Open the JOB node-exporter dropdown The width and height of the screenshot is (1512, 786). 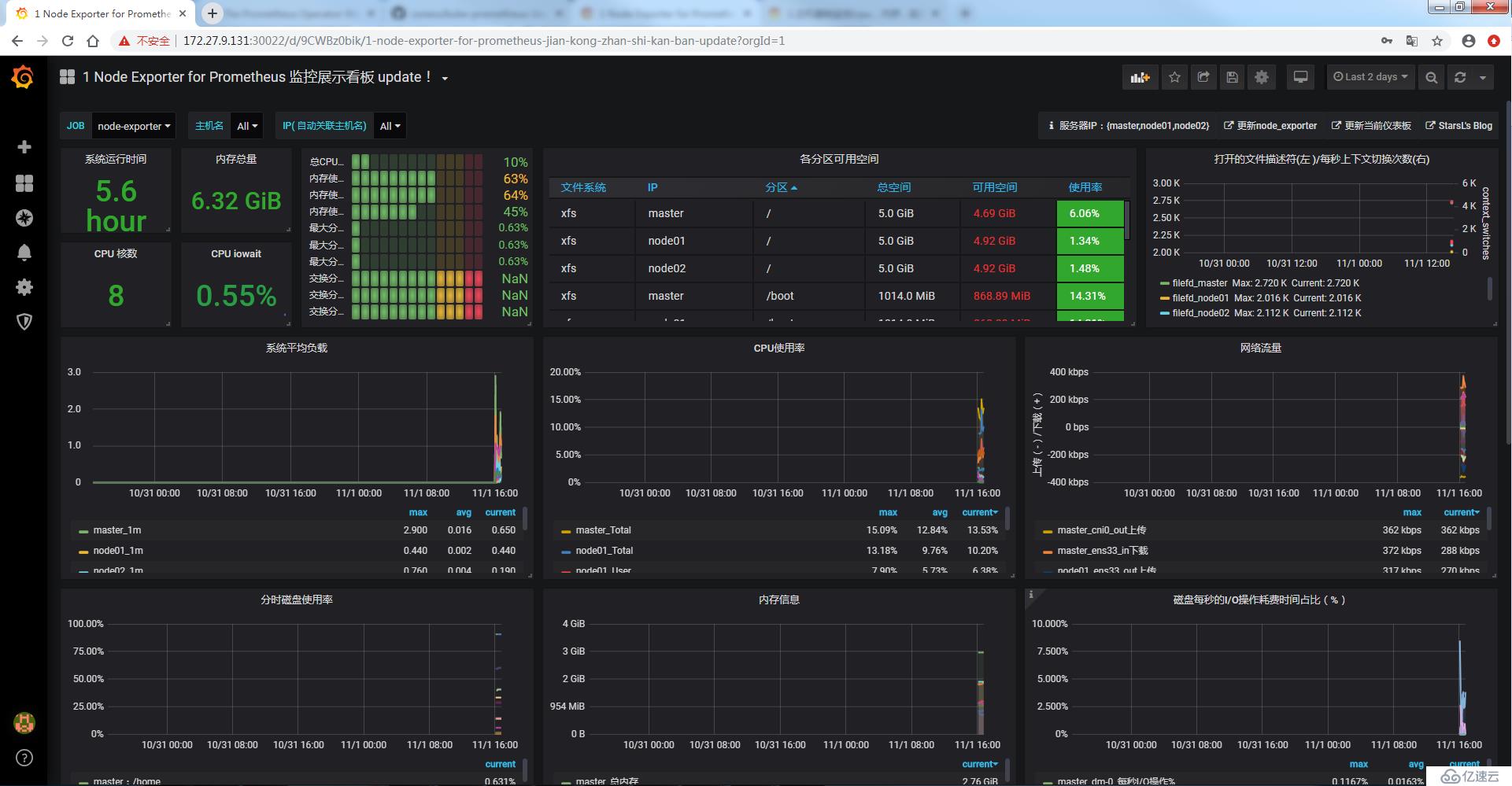point(134,126)
